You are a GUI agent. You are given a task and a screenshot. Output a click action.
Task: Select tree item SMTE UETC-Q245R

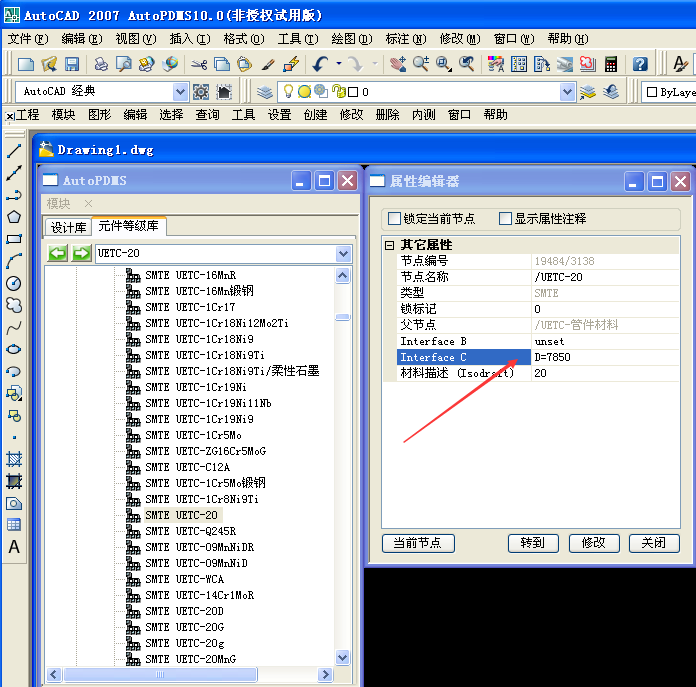coord(190,531)
